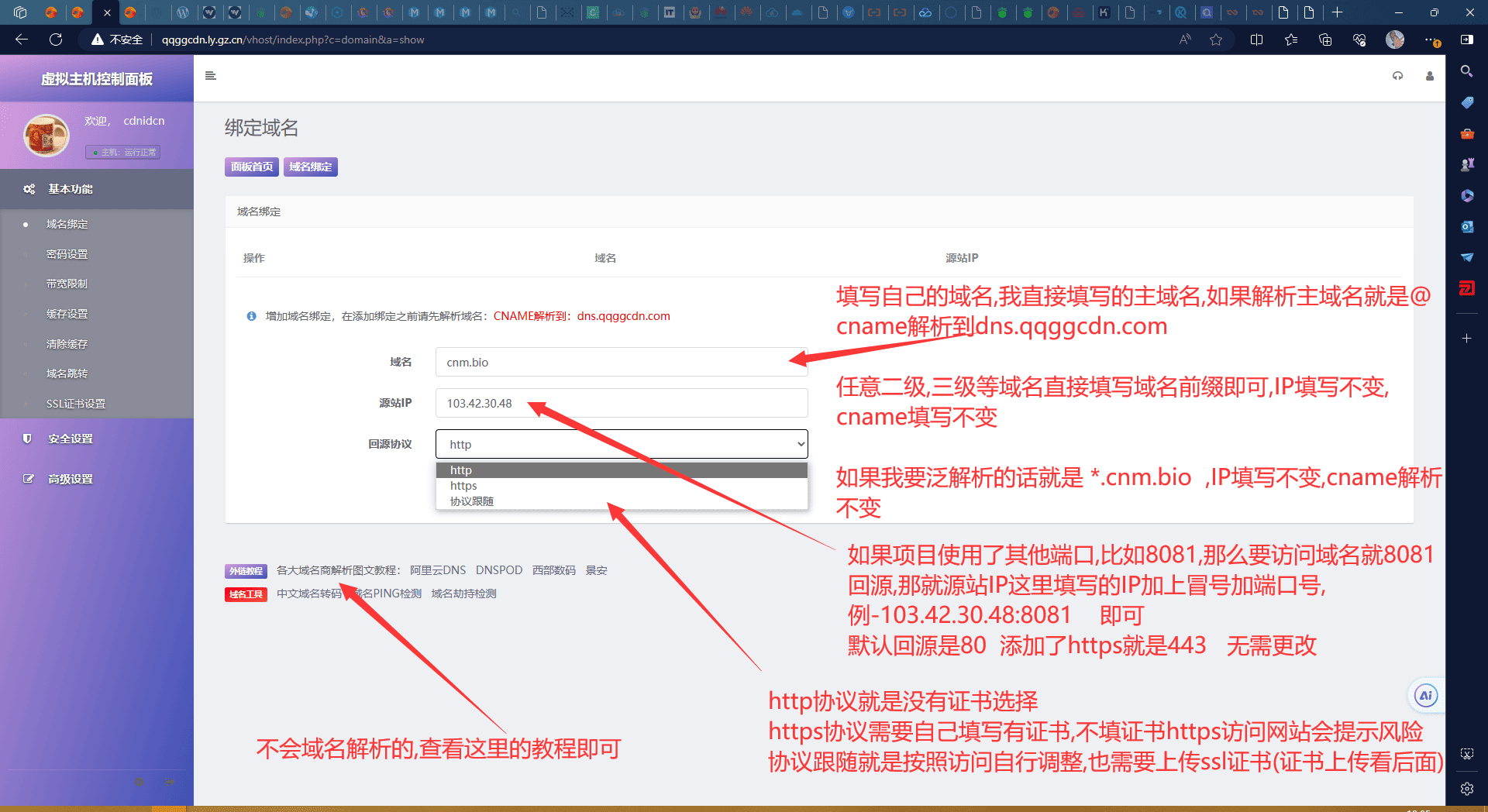1488x812 pixels.
Task: Click the floating Ai assistant icon
Action: (x=1425, y=695)
